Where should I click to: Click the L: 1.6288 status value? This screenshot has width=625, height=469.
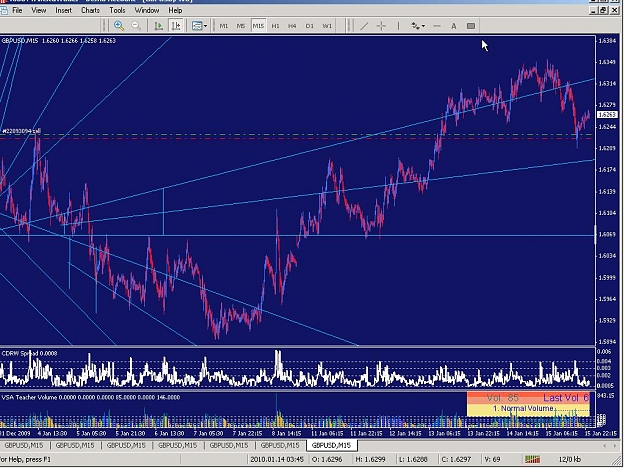coord(413,459)
